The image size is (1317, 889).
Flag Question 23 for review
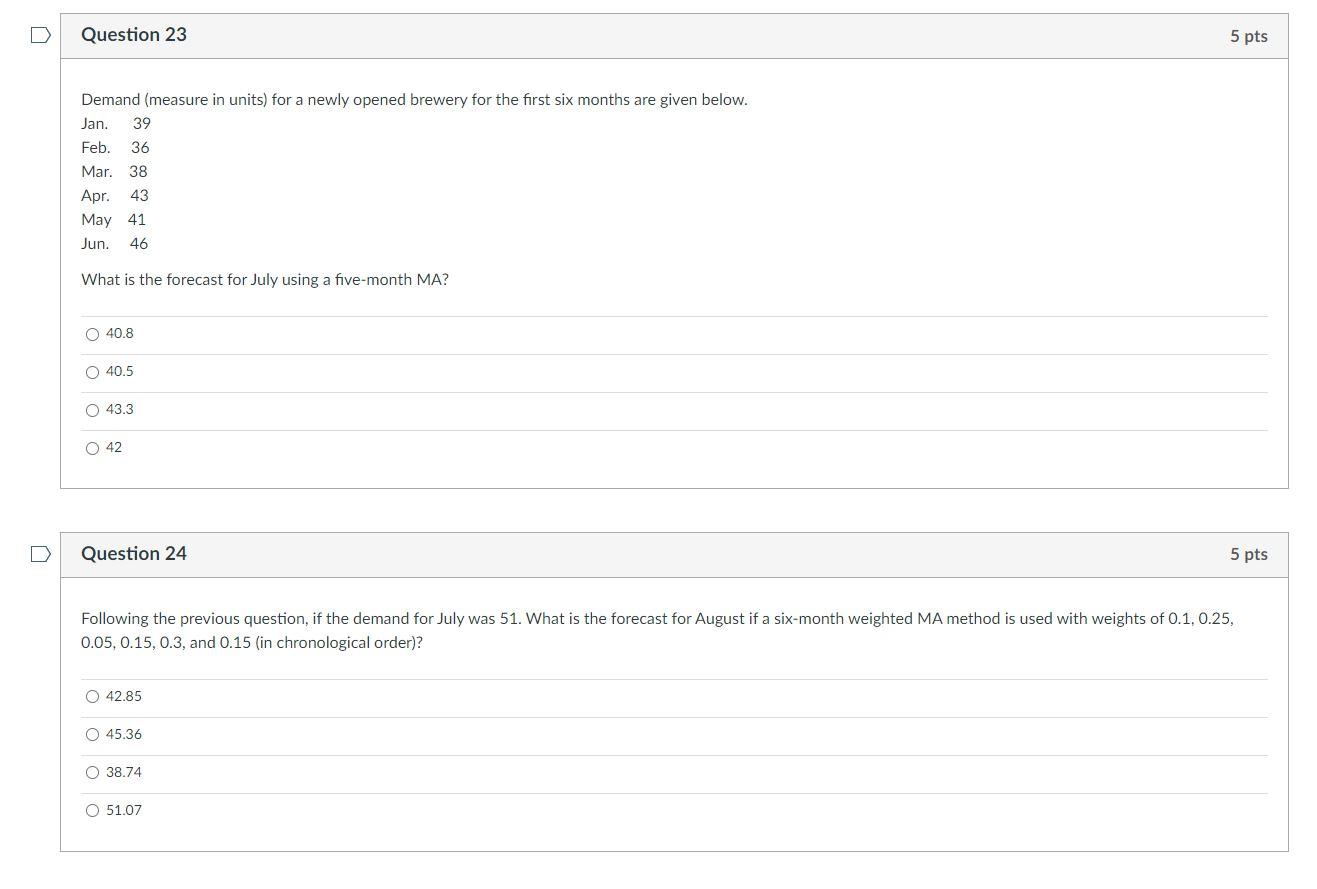pyautogui.click(x=38, y=33)
